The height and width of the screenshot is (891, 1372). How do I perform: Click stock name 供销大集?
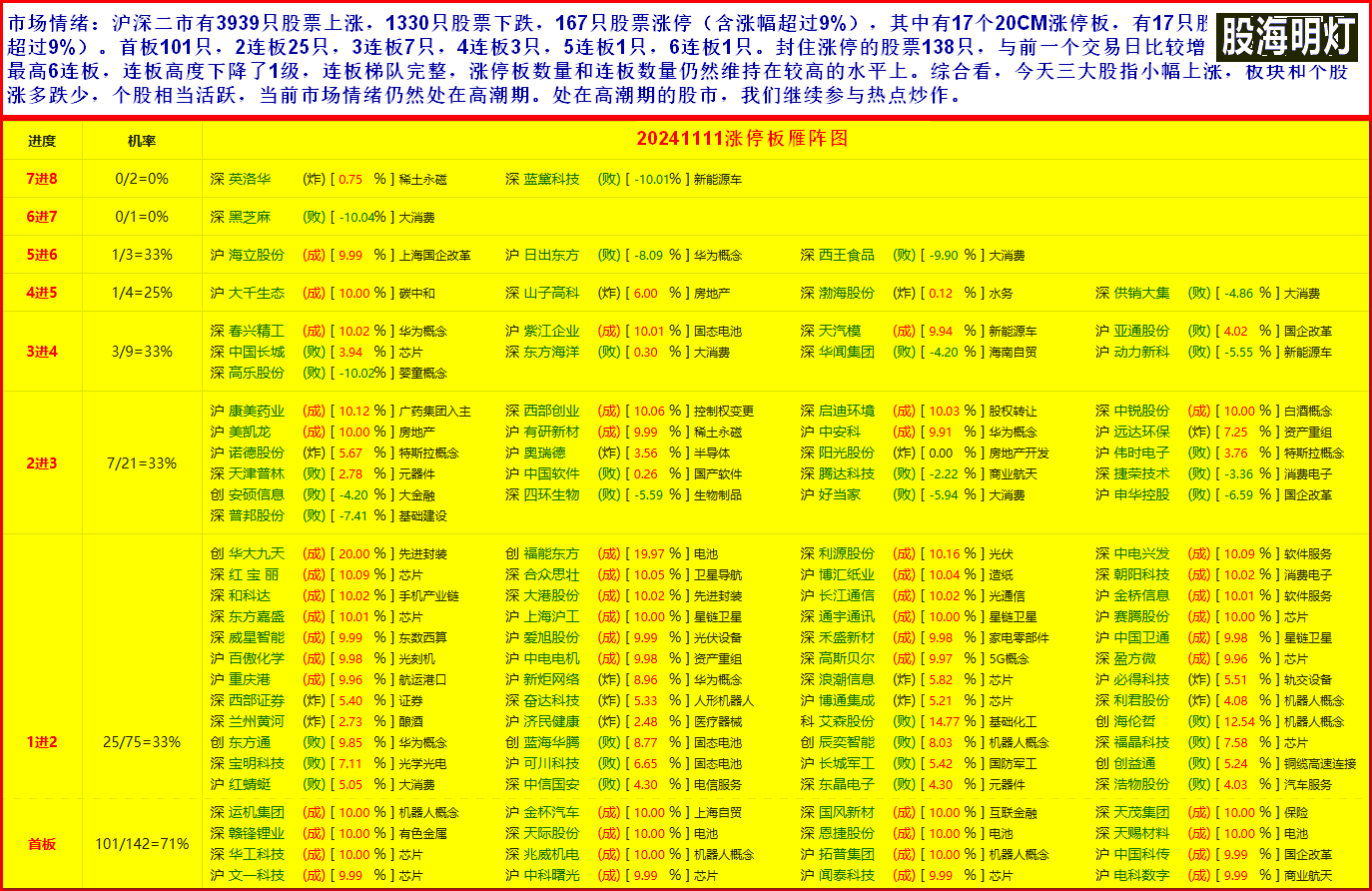(x=1141, y=293)
